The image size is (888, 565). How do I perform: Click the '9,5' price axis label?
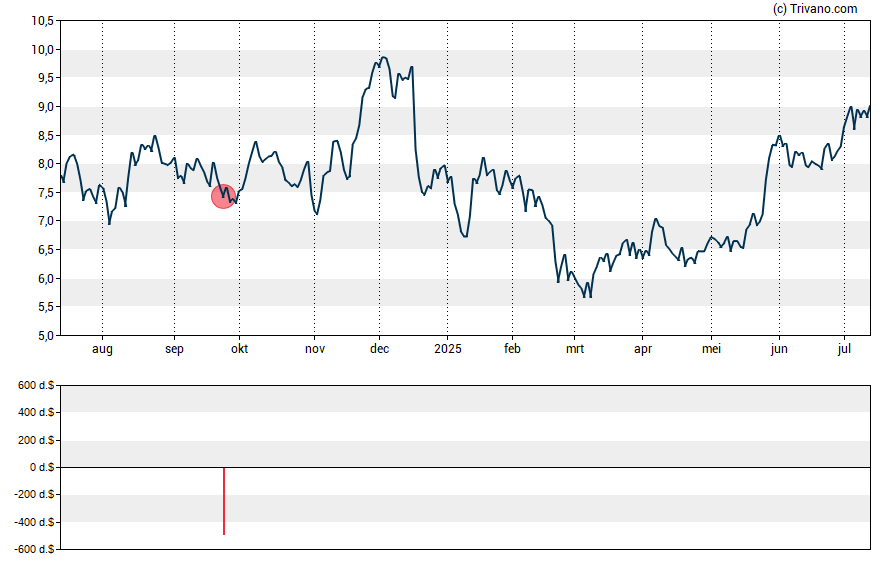[x=45, y=78]
